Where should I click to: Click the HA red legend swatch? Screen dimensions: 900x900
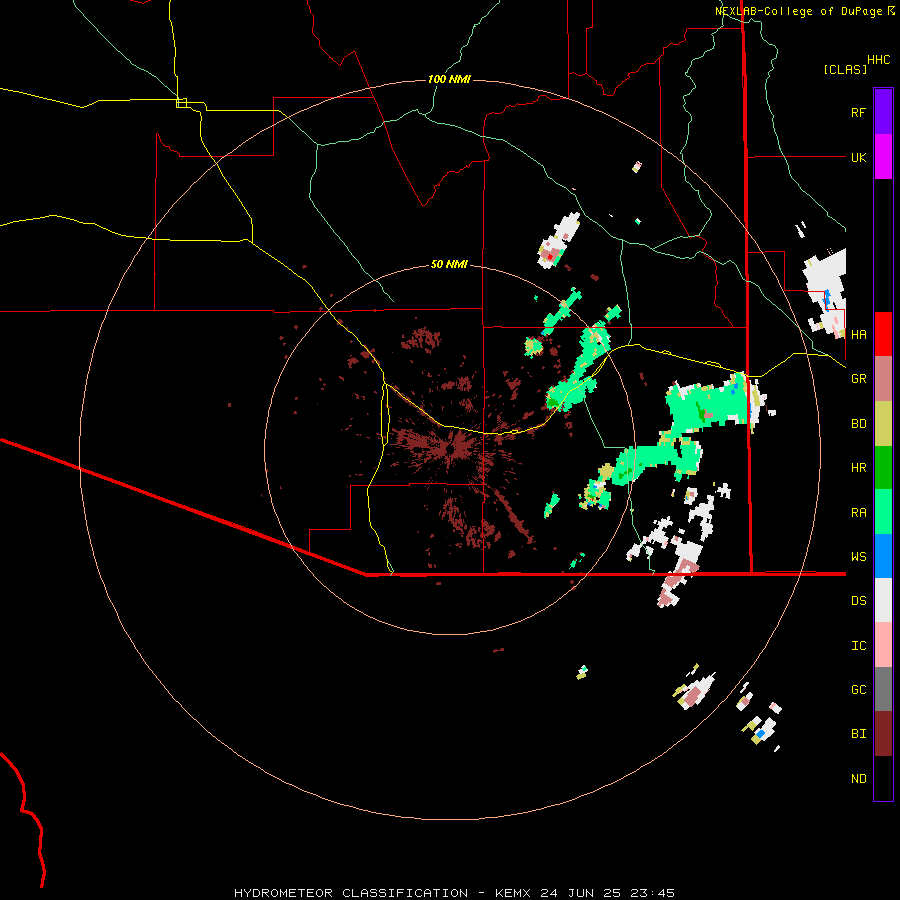(883, 334)
